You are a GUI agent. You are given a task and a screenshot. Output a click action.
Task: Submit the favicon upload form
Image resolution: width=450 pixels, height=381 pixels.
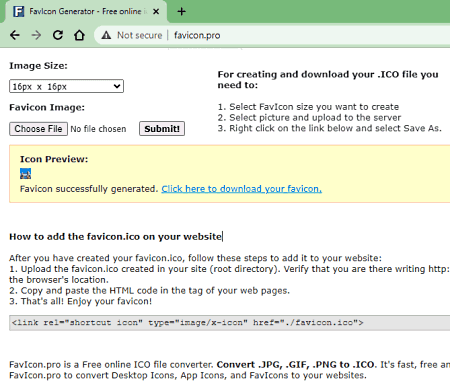pyautogui.click(x=162, y=129)
